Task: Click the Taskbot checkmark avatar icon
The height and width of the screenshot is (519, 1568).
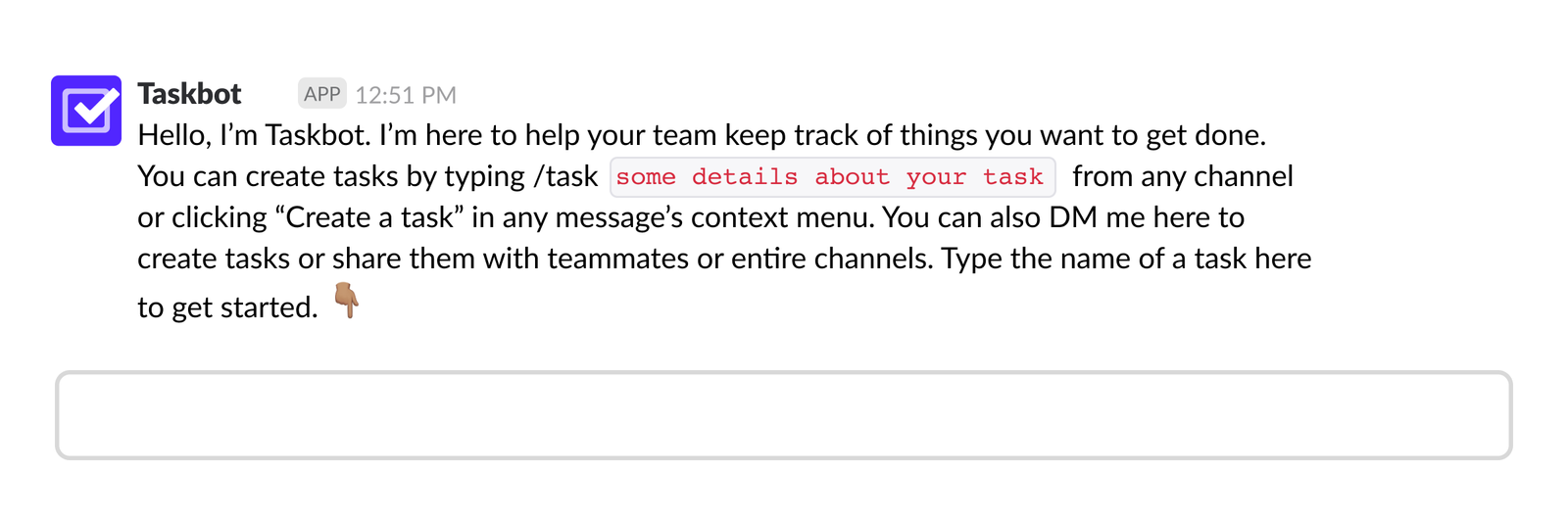Action: click(x=86, y=111)
